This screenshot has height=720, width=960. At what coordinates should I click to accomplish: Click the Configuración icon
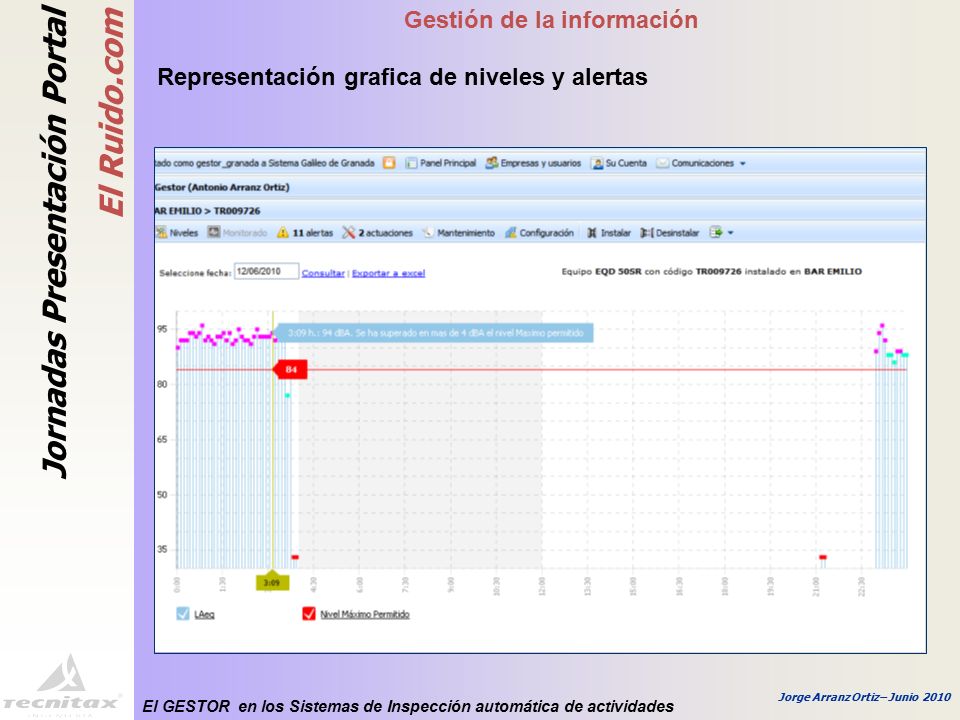point(511,233)
